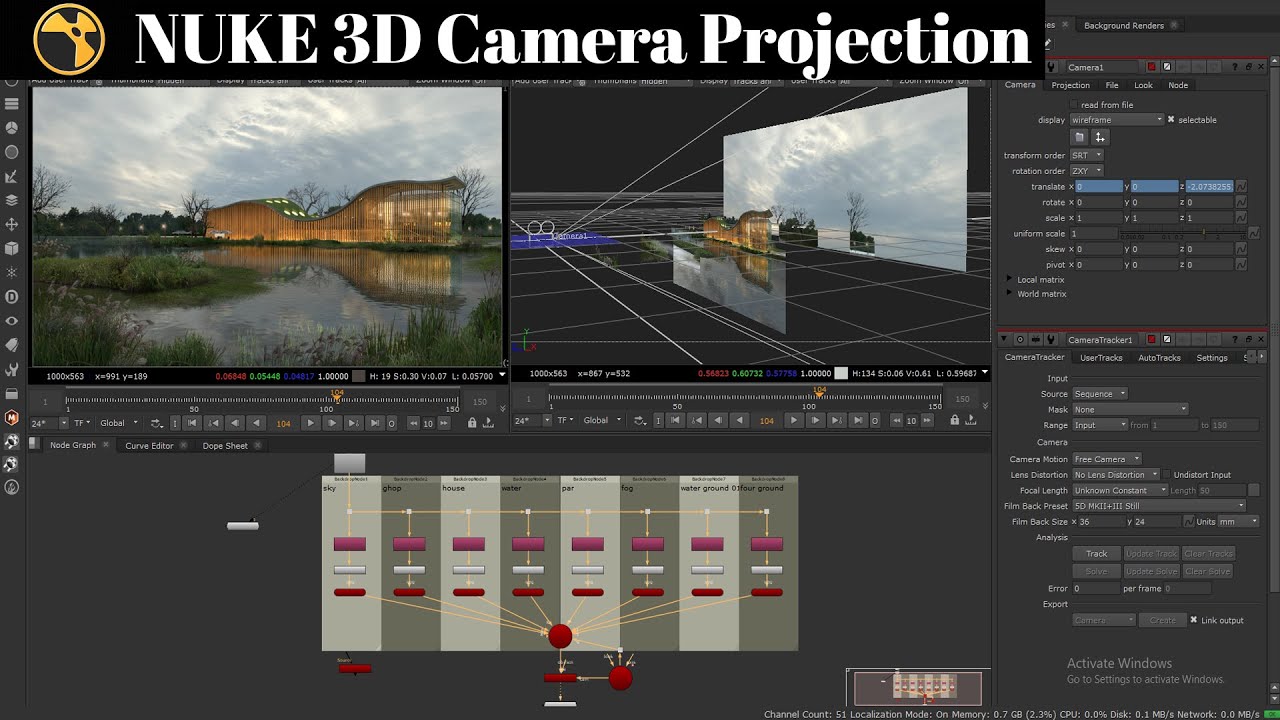Open the Film Back Preset dropdown
1280x720 pixels.
(x=1159, y=506)
